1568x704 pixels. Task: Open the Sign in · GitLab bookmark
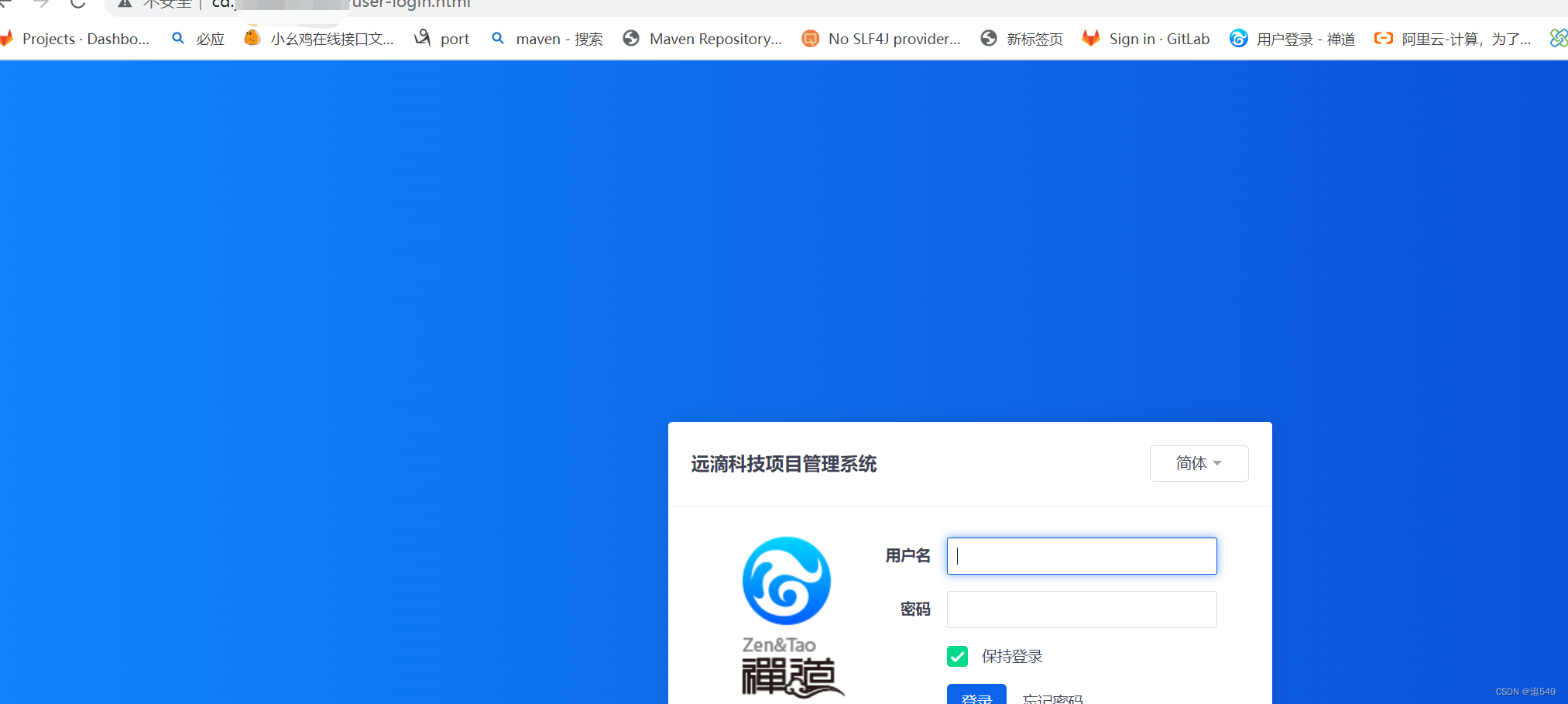coord(1146,39)
